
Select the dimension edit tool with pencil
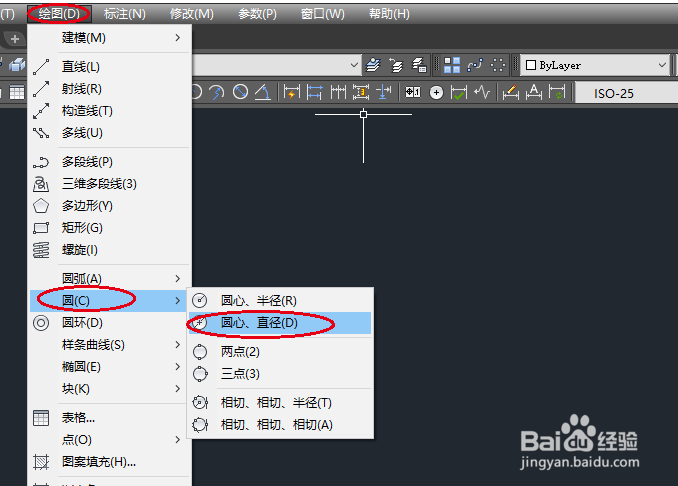click(x=511, y=92)
